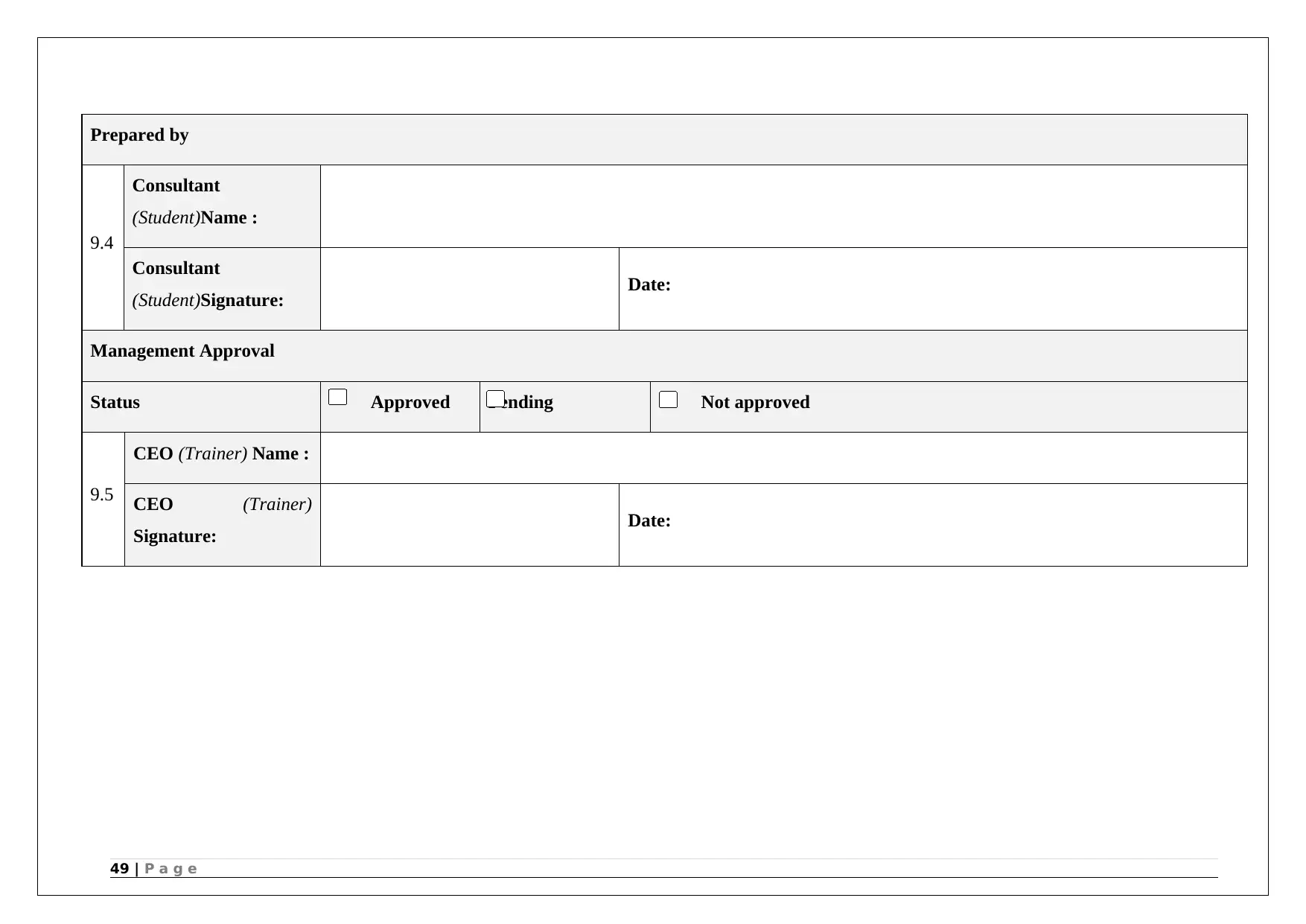Click the '49 | Page' footer number

tap(153, 869)
